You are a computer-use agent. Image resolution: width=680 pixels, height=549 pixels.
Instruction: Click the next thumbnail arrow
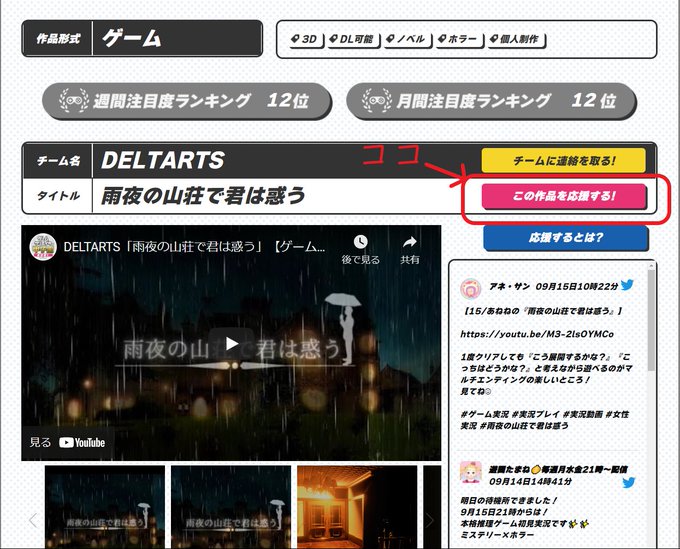coord(429,520)
